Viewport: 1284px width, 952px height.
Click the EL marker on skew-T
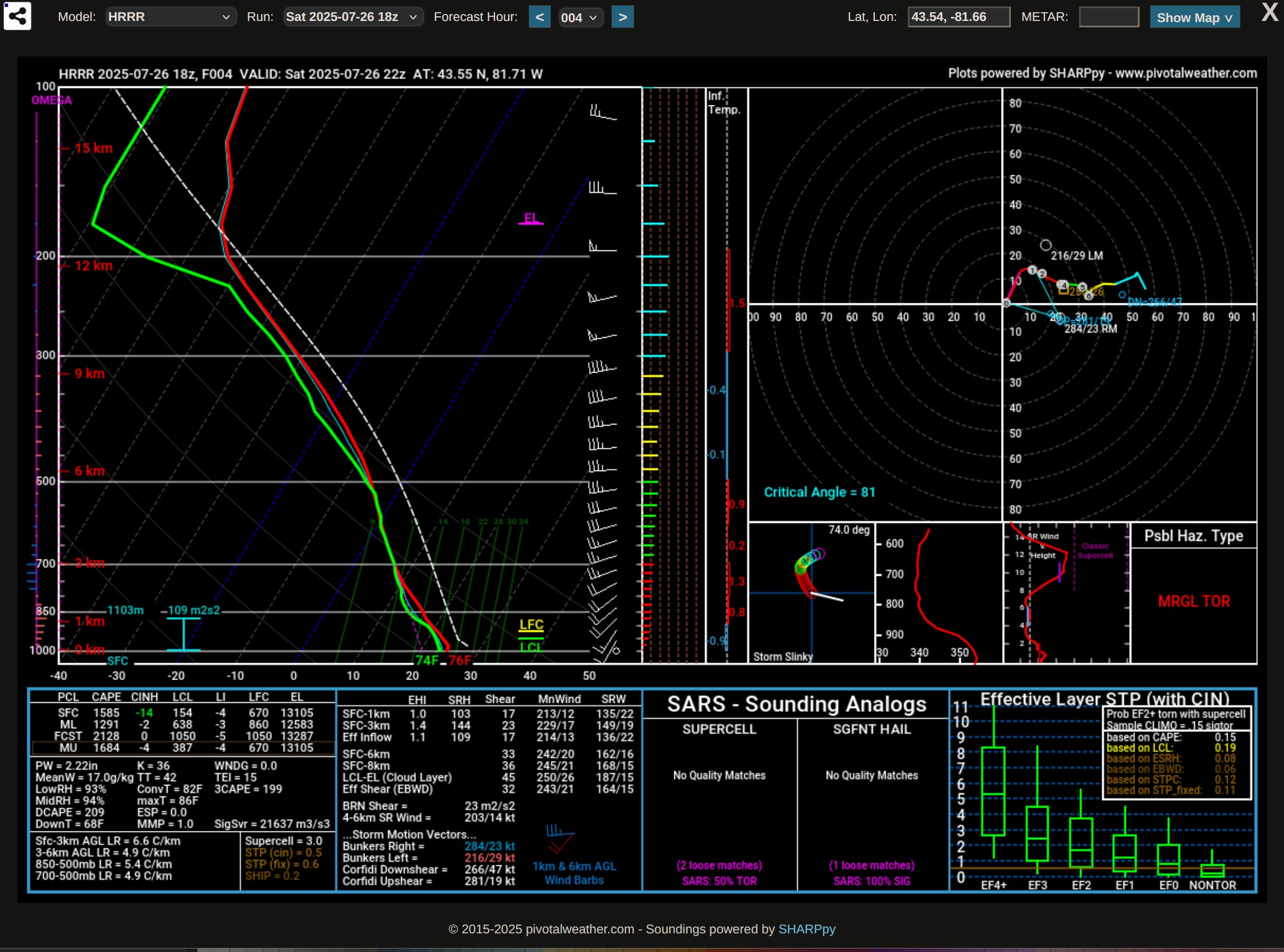coord(530,219)
